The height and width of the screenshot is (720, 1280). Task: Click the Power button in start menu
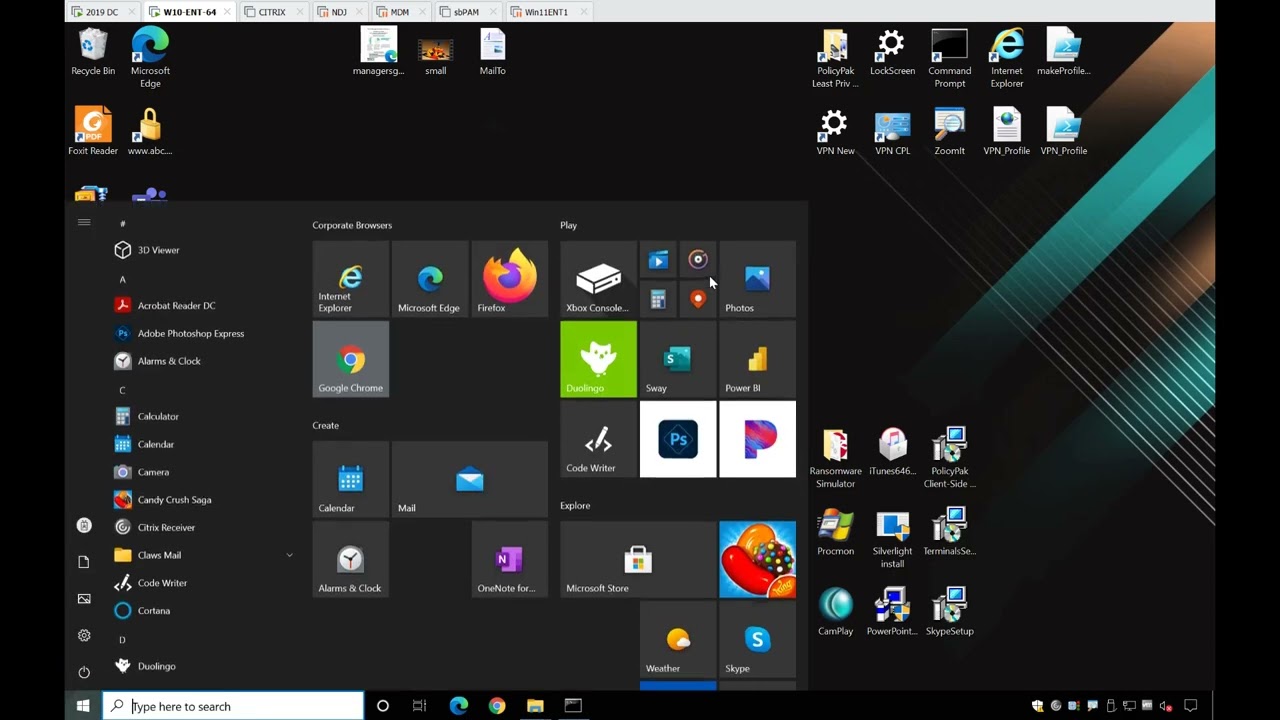point(84,672)
